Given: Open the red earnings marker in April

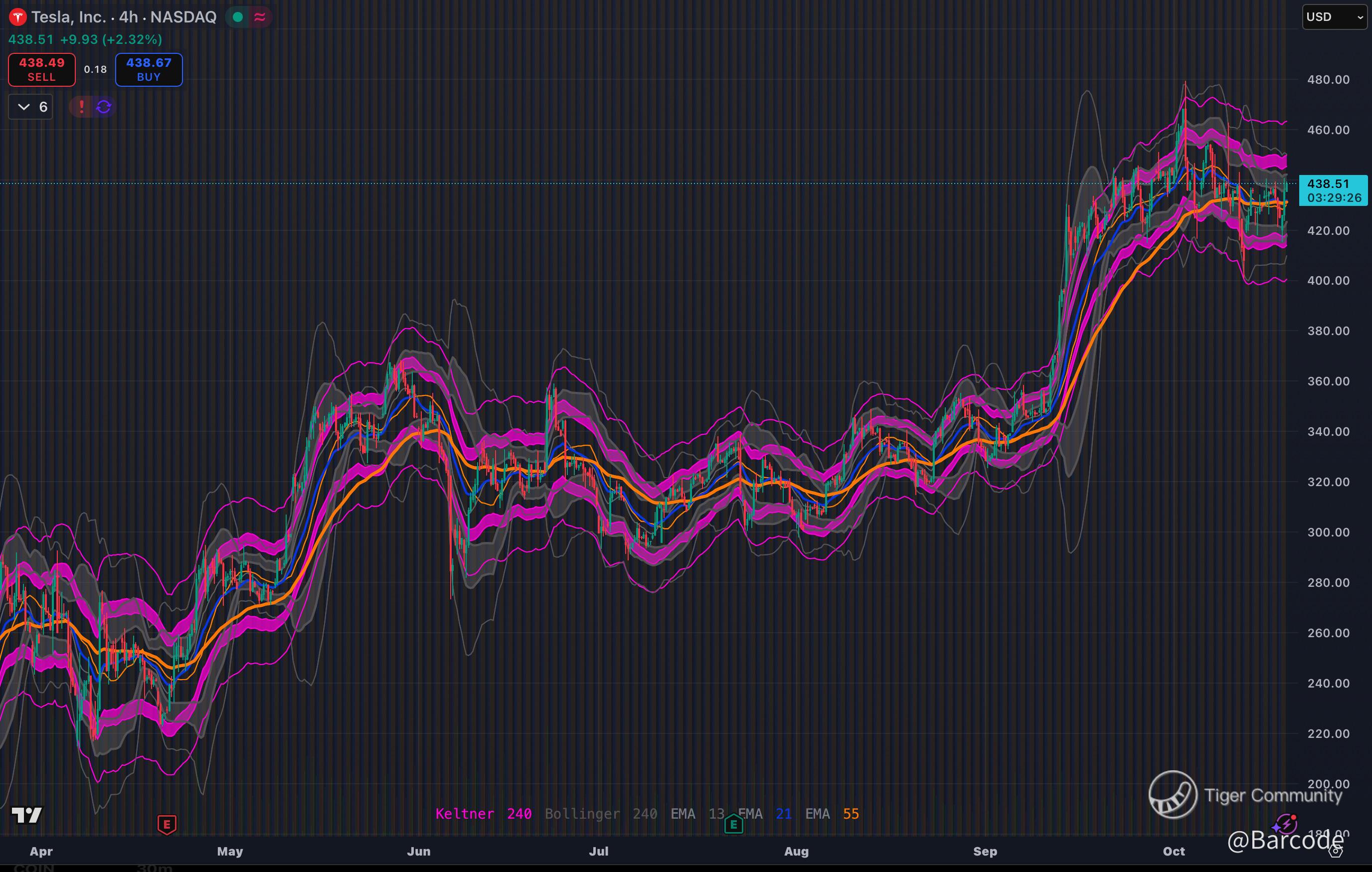Looking at the screenshot, I should 167,824.
